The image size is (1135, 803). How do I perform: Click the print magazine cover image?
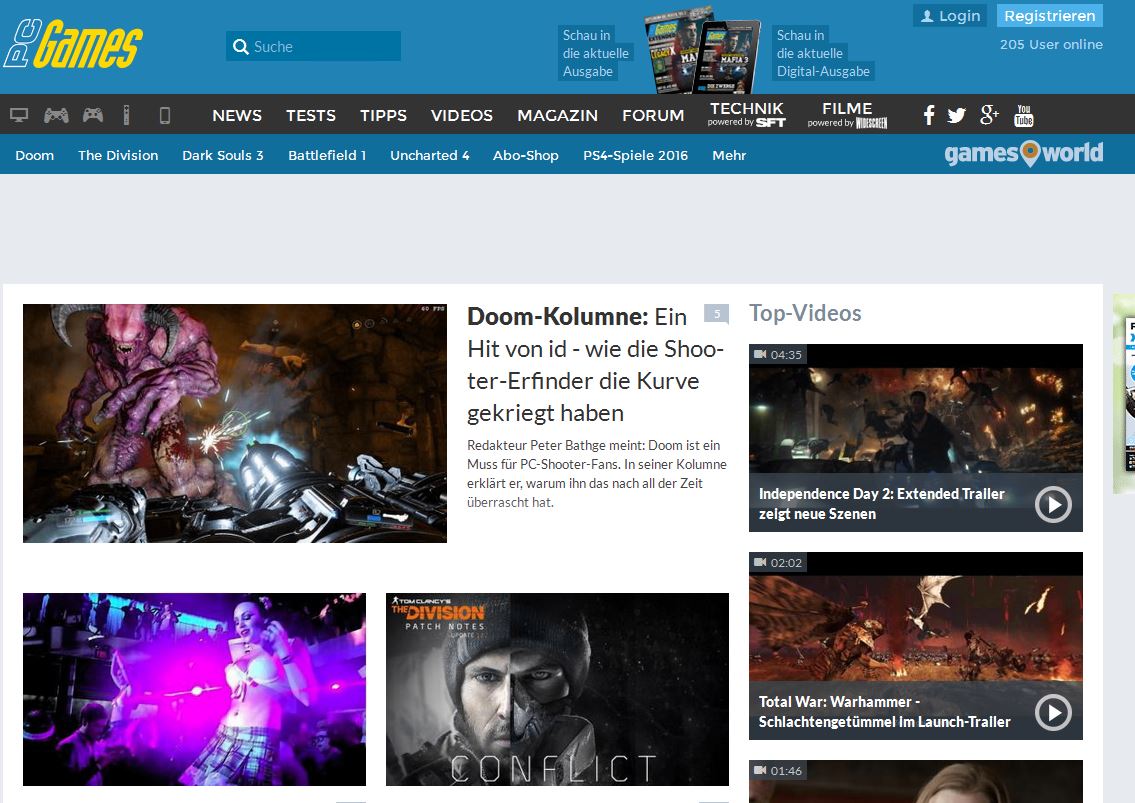pyautogui.click(x=670, y=51)
